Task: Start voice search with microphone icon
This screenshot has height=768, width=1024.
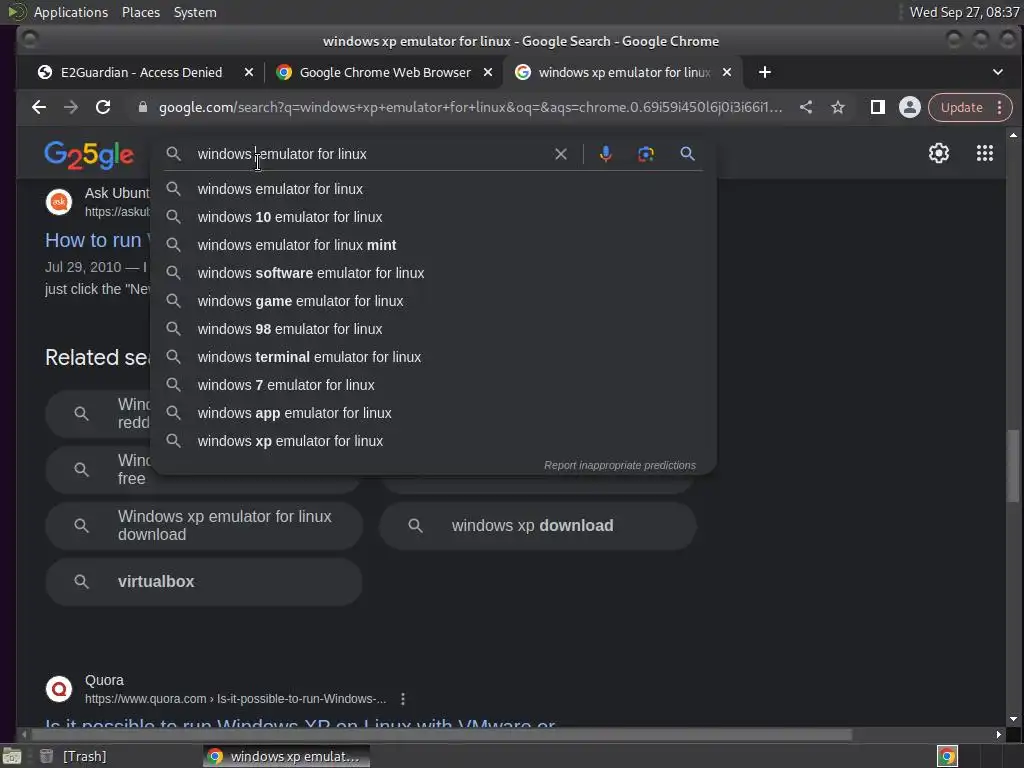Action: click(x=605, y=154)
